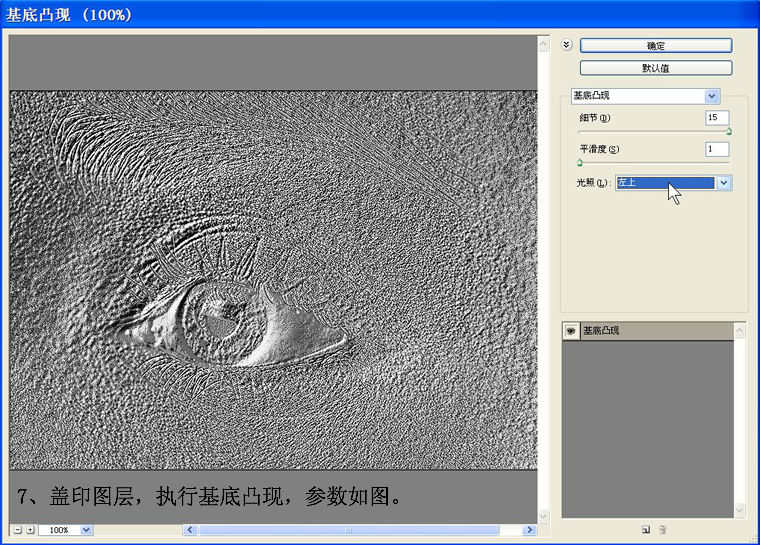Viewport: 760px width, 545px height.
Task: Open the 光照 light direction dropdown arrow
Action: [724, 183]
